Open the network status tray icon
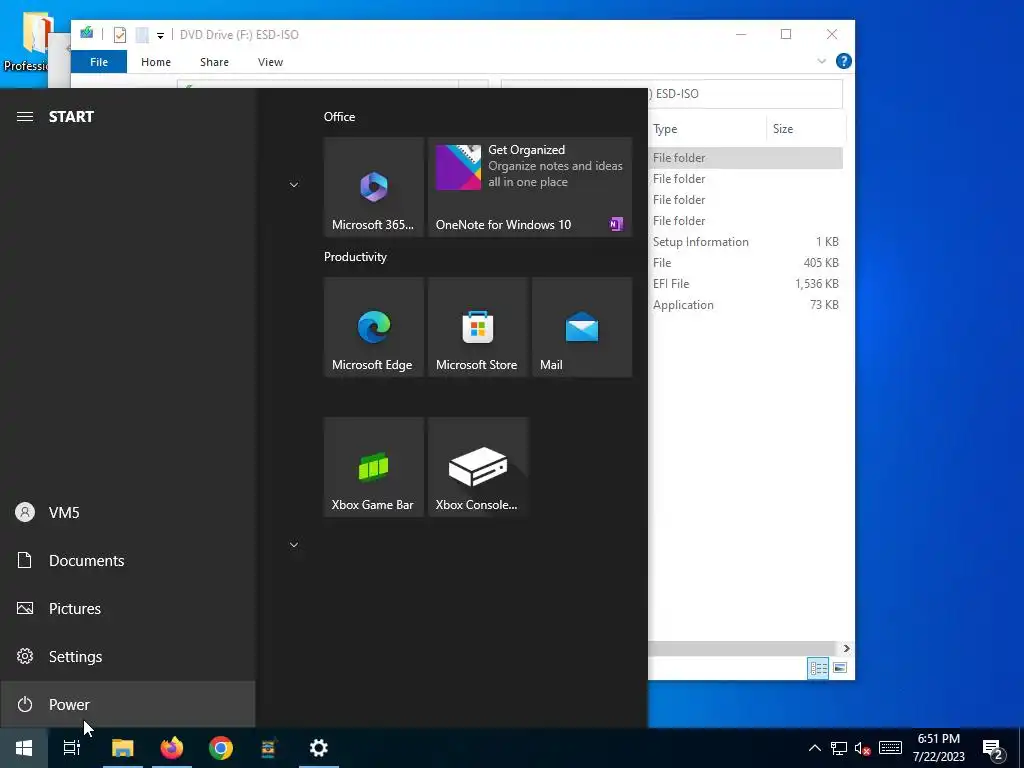 point(839,748)
